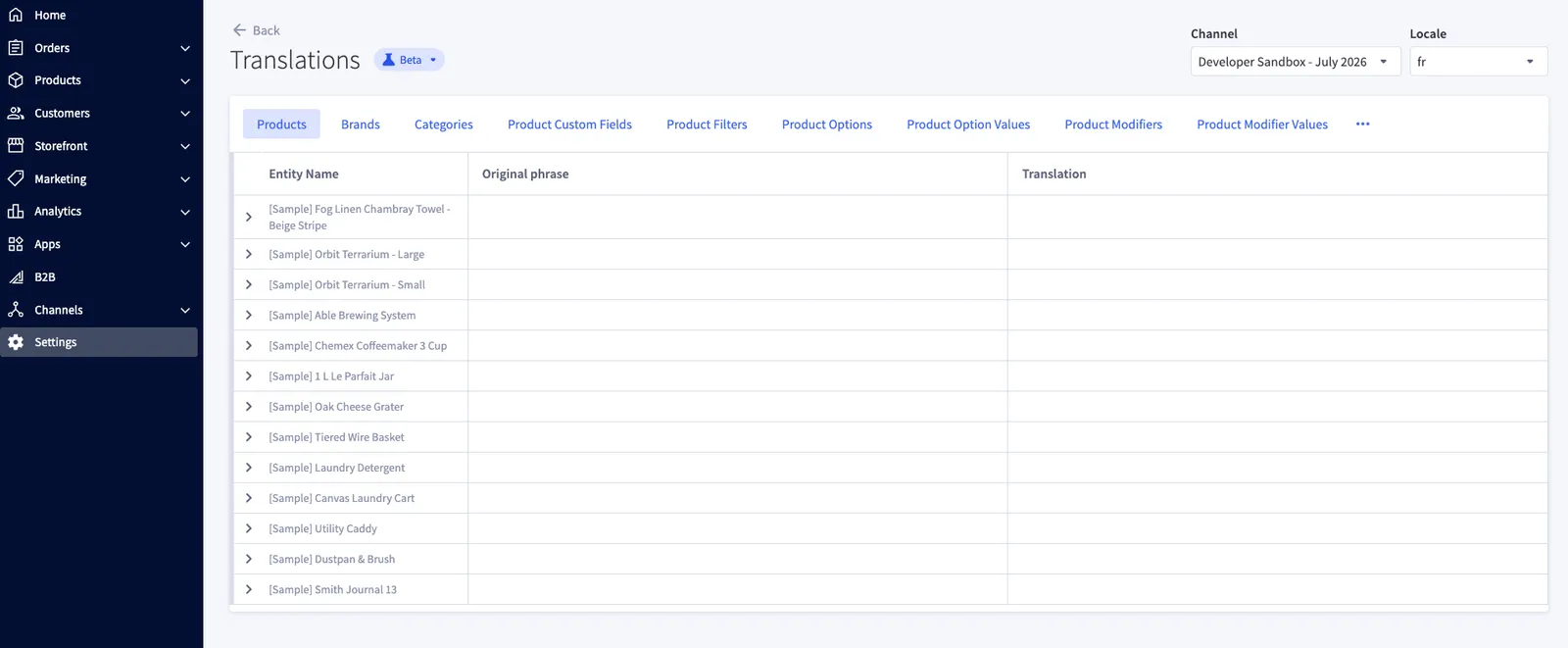Screen dimensions: 1568x648
Task: Expand the Marketing sidebar menu chevron
Action: 185,179
